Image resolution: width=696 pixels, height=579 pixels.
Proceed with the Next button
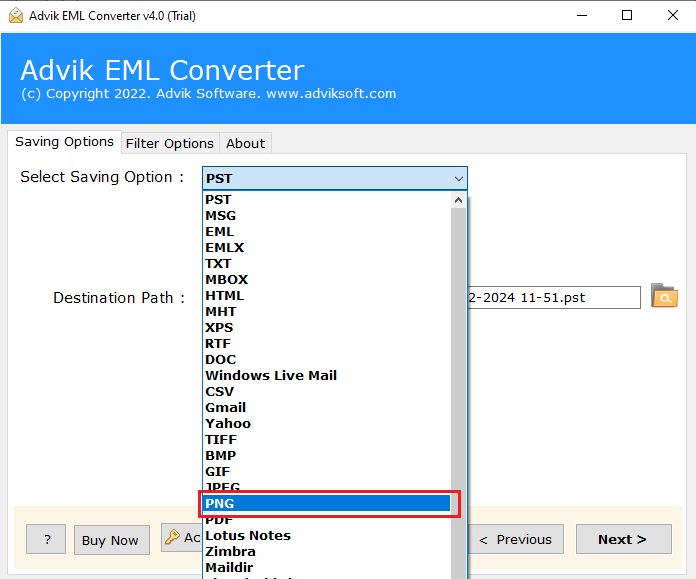coord(624,539)
